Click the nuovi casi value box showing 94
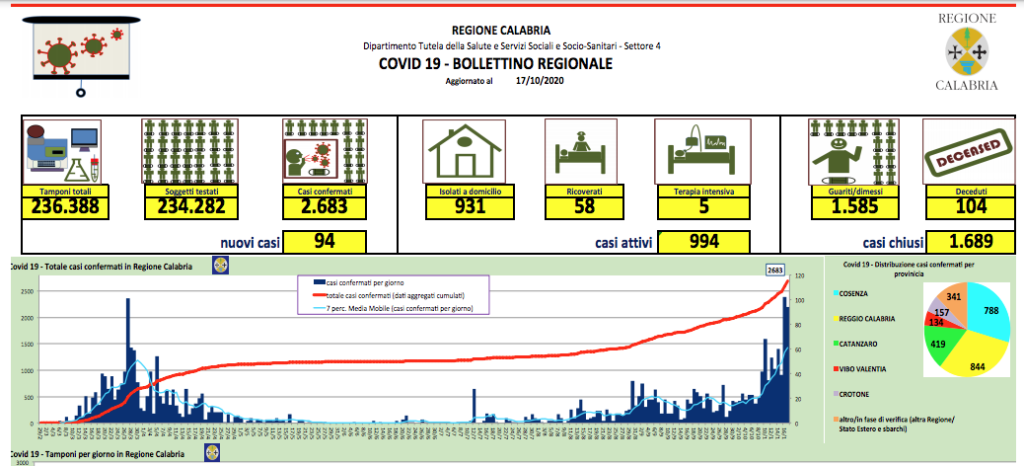 (x=324, y=242)
